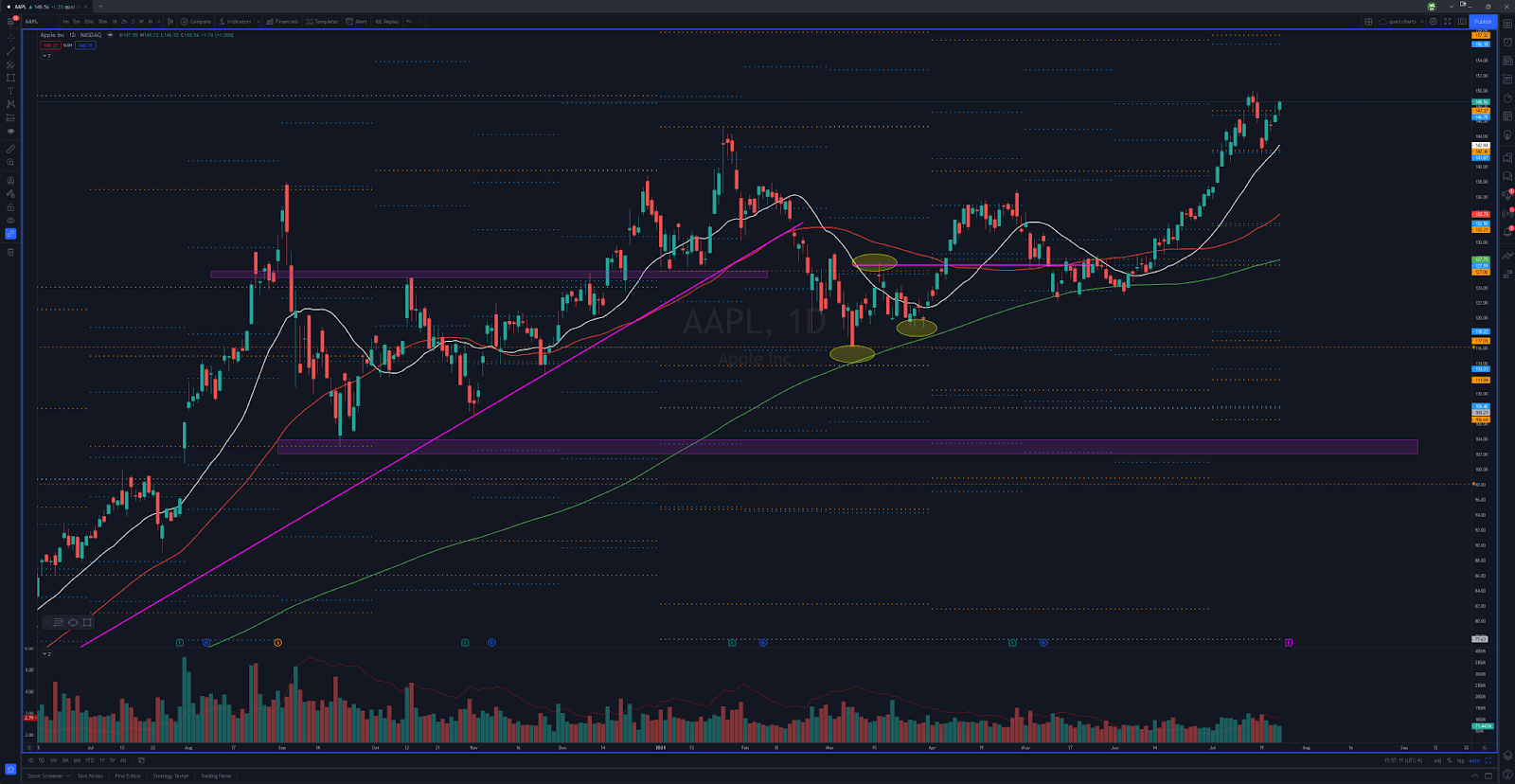
Task: Toggle the symbol legend visibility button
Action: (110, 35)
